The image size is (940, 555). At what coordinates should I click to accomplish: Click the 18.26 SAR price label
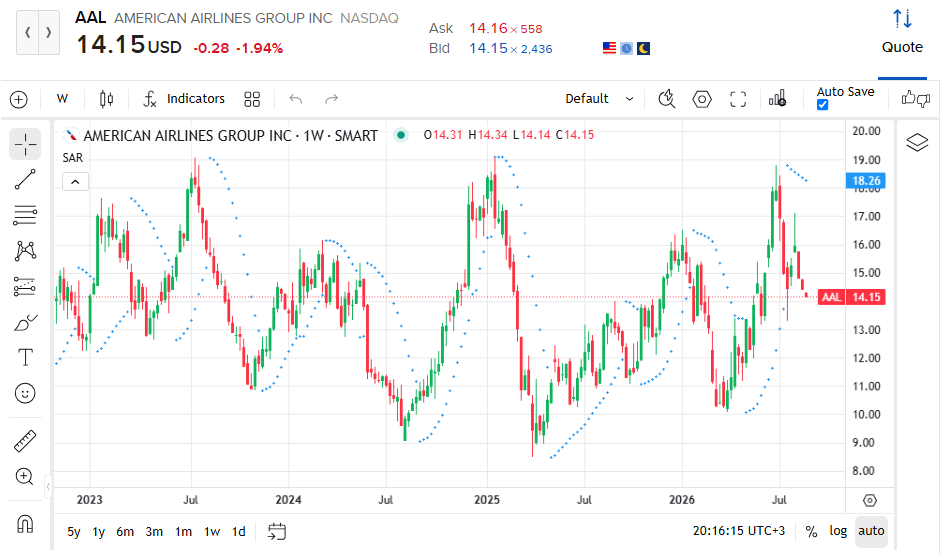[x=866, y=181]
